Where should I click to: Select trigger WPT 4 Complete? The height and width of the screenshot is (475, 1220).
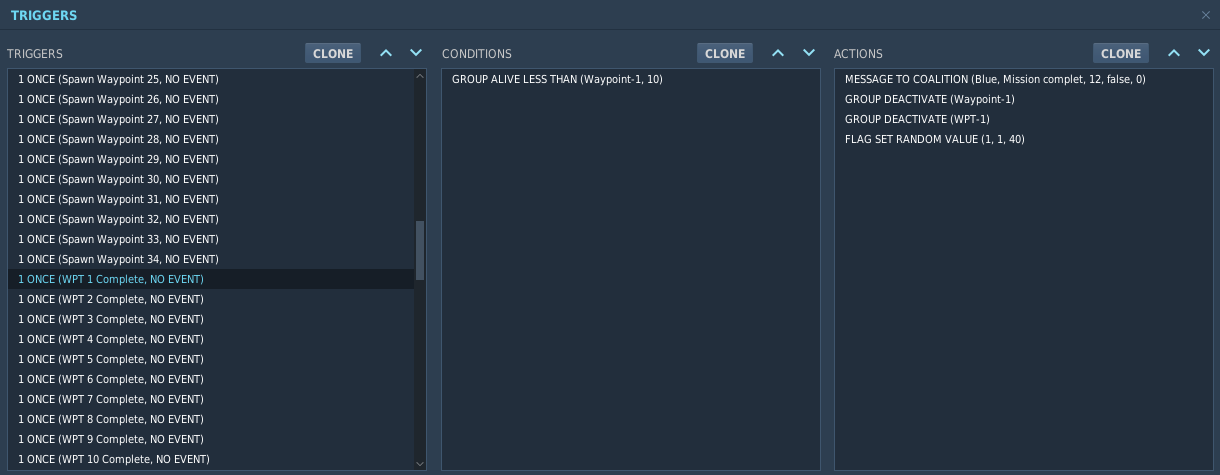click(211, 339)
